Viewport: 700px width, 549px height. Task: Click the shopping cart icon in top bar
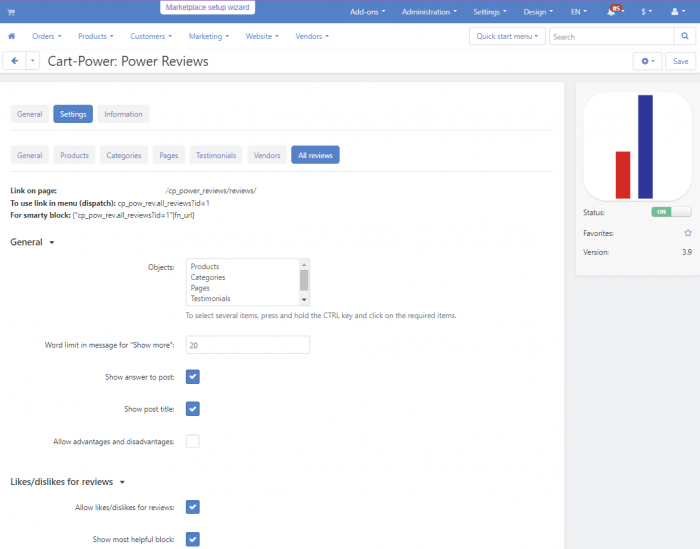pos(11,12)
